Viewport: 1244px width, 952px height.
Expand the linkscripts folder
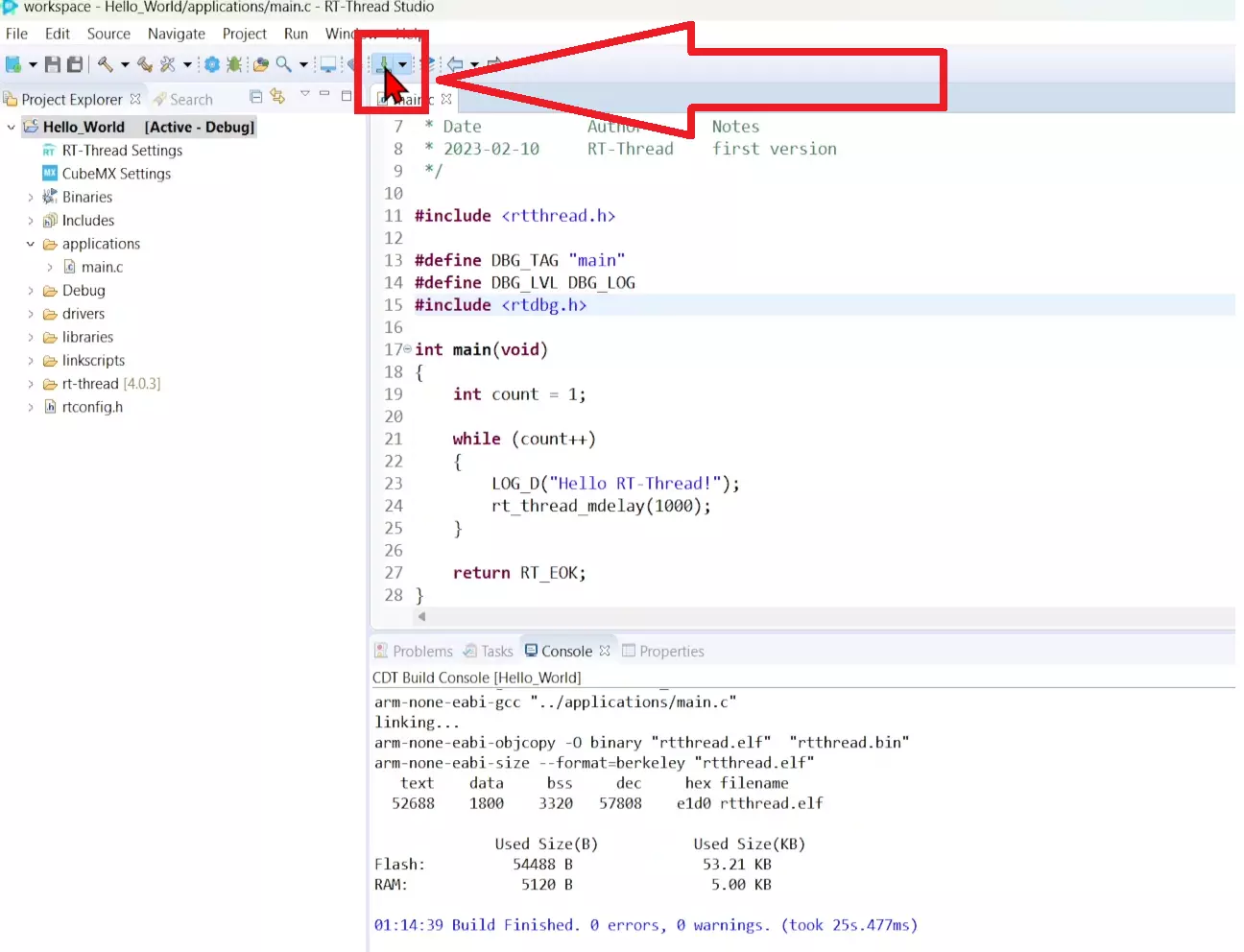pos(31,361)
